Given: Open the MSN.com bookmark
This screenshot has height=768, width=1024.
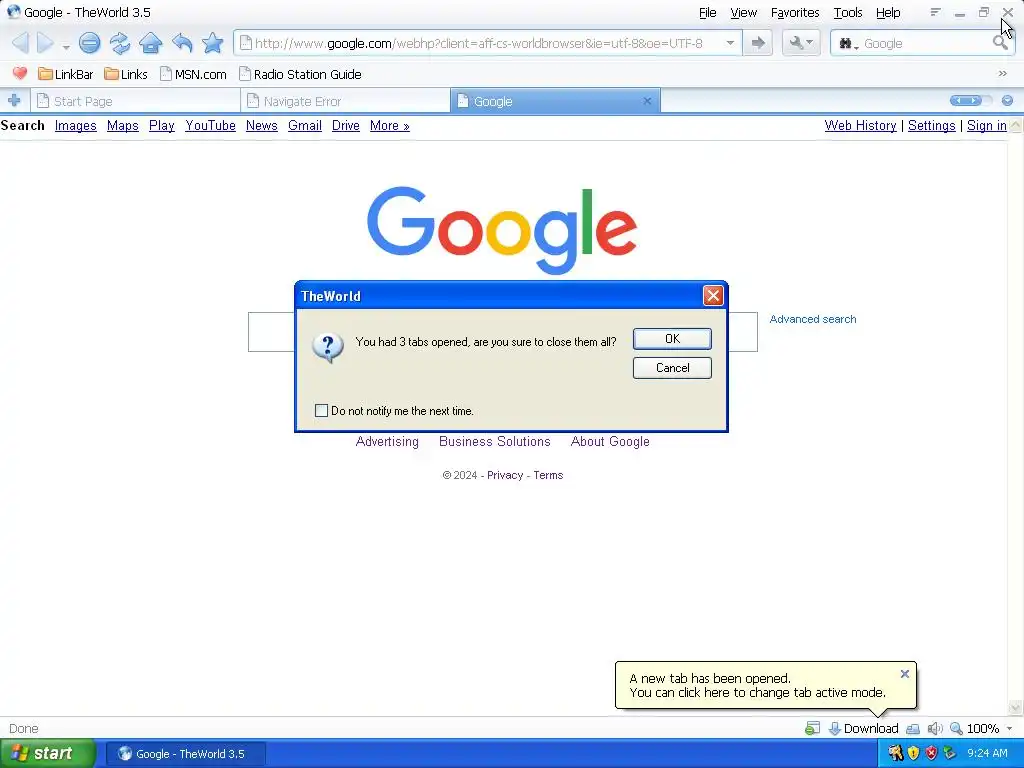Looking at the screenshot, I should coord(193,74).
